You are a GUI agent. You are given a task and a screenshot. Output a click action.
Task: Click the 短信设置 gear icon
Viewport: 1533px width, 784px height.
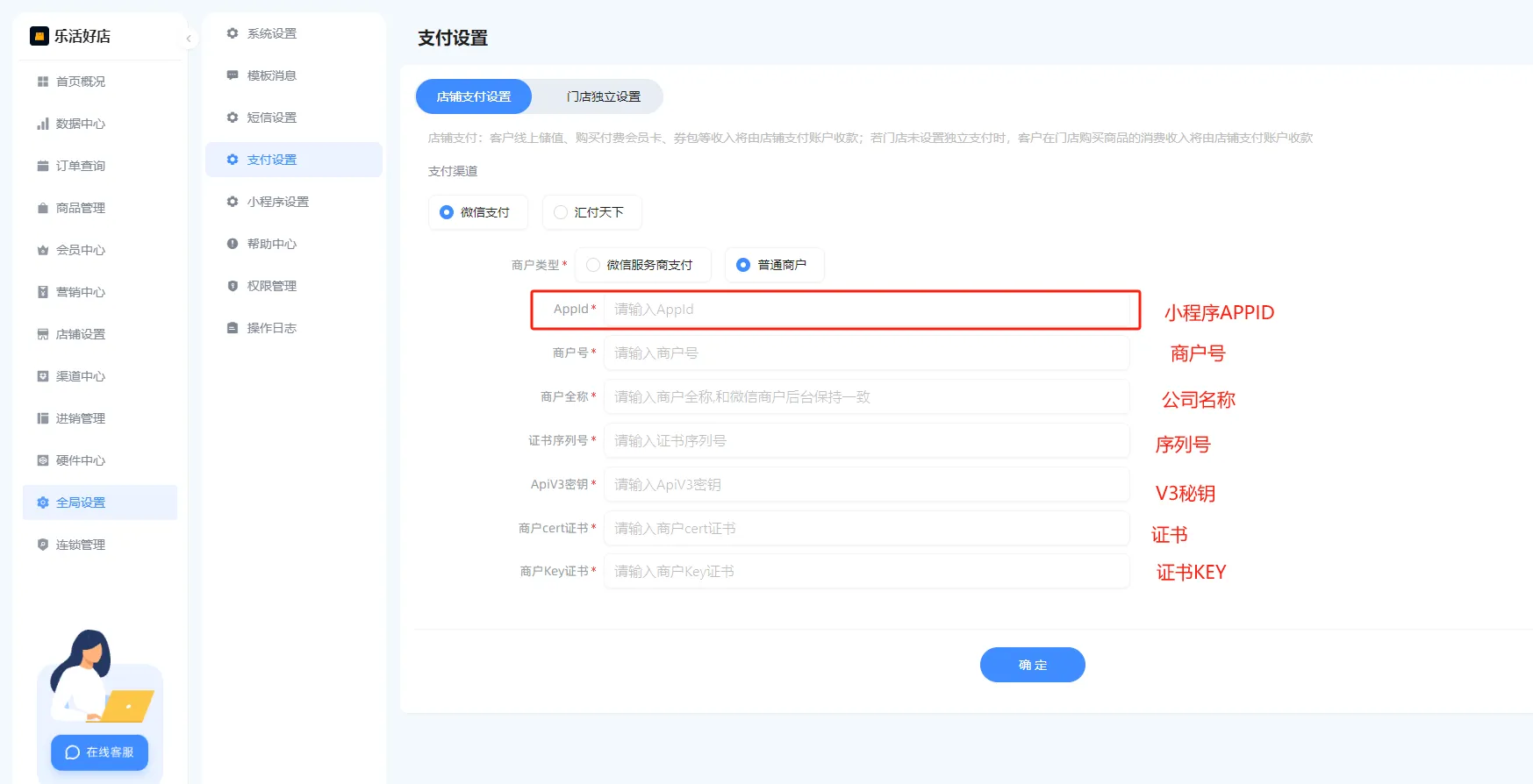click(233, 118)
